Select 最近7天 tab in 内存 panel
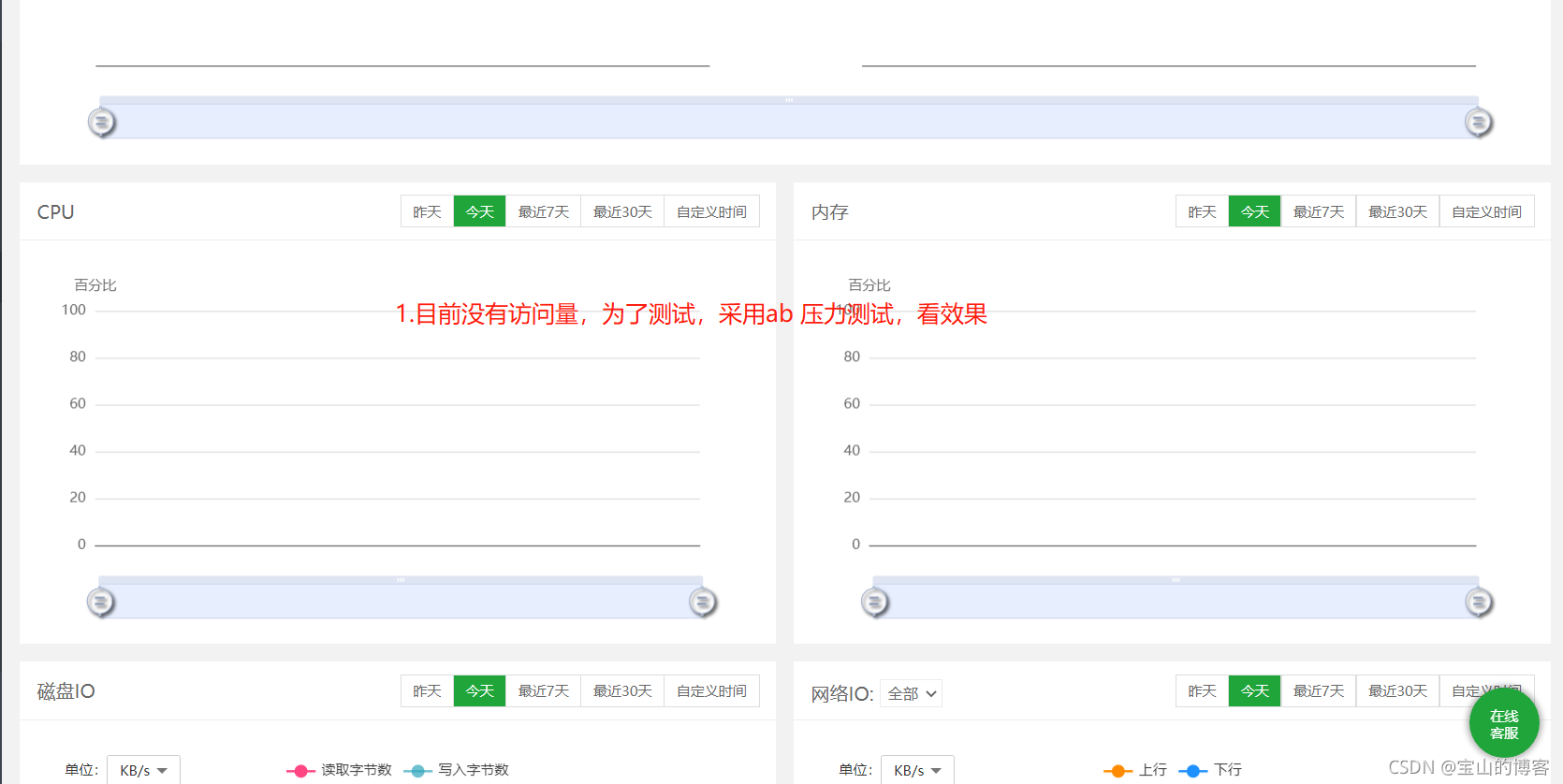The width and height of the screenshot is (1563, 784). (x=1318, y=211)
